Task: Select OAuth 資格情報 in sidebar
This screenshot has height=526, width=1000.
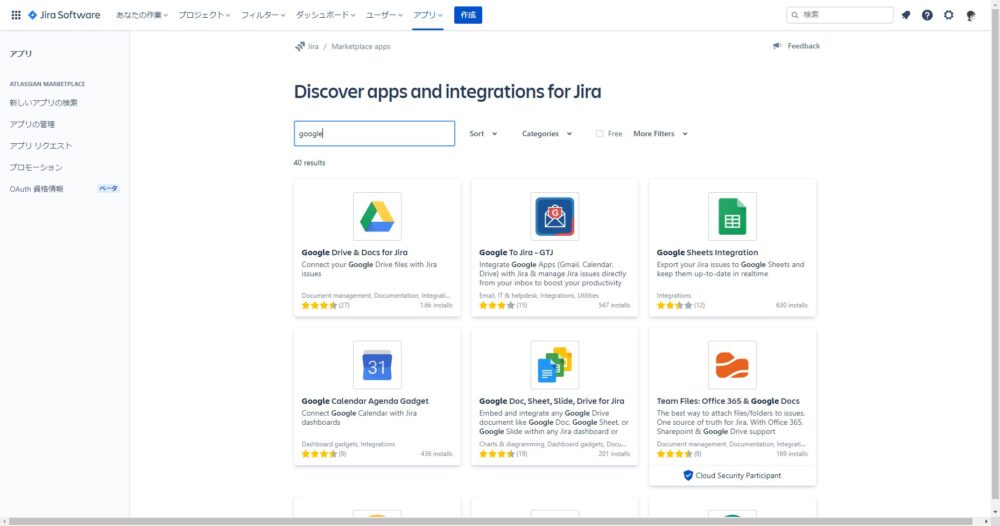Action: click(36, 189)
